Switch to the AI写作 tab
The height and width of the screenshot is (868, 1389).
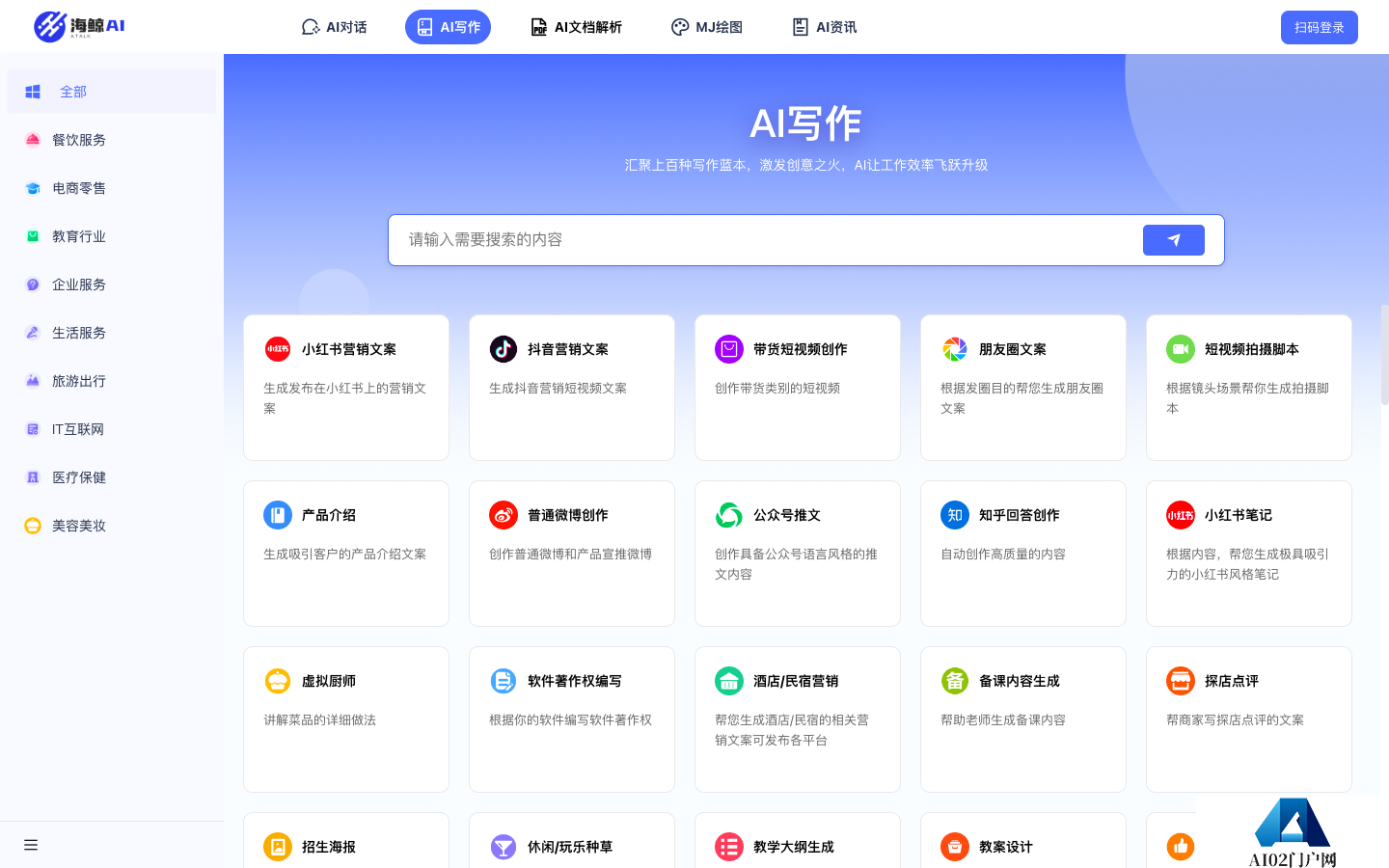tap(449, 27)
